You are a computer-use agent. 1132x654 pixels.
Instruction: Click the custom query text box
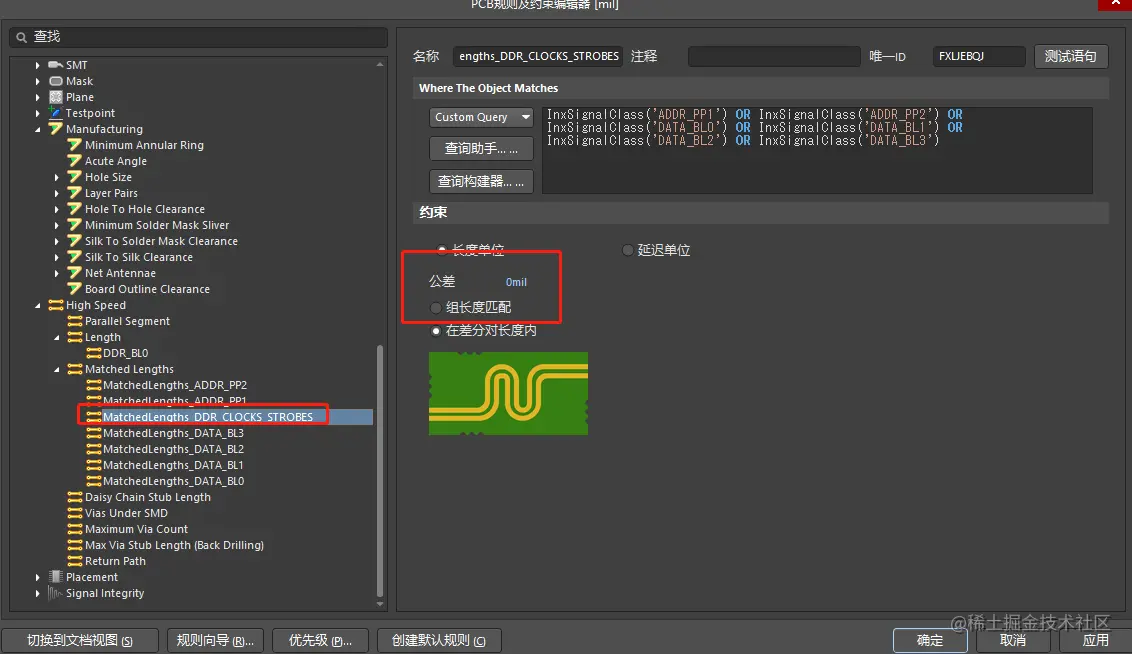pyautogui.click(x=817, y=150)
